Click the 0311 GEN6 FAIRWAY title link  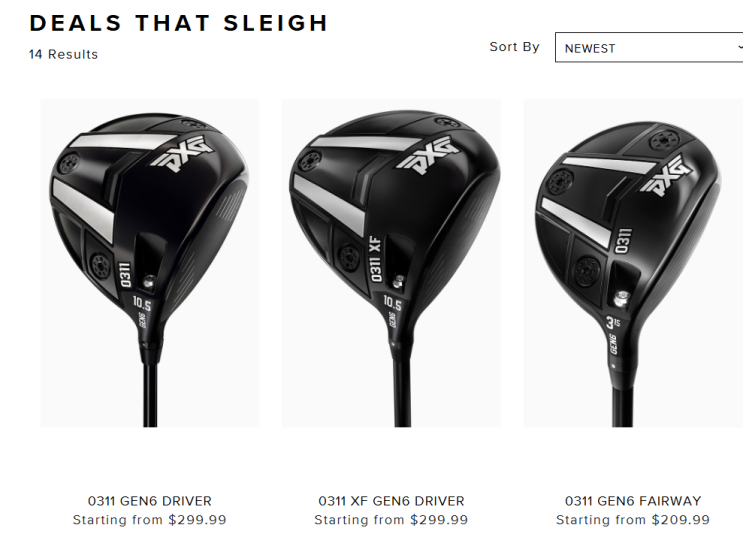coord(633,501)
